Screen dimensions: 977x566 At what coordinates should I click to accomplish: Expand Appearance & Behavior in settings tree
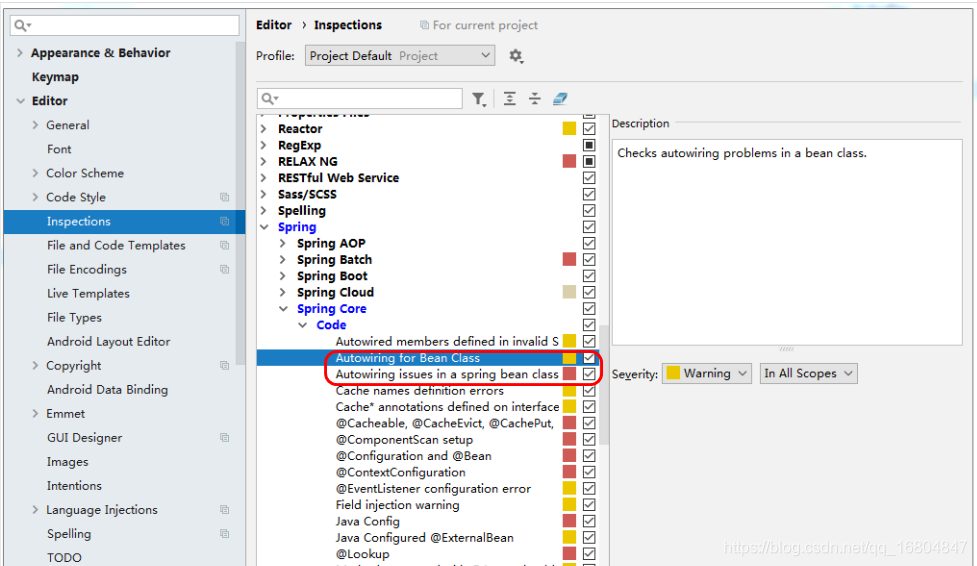click(x=19, y=53)
